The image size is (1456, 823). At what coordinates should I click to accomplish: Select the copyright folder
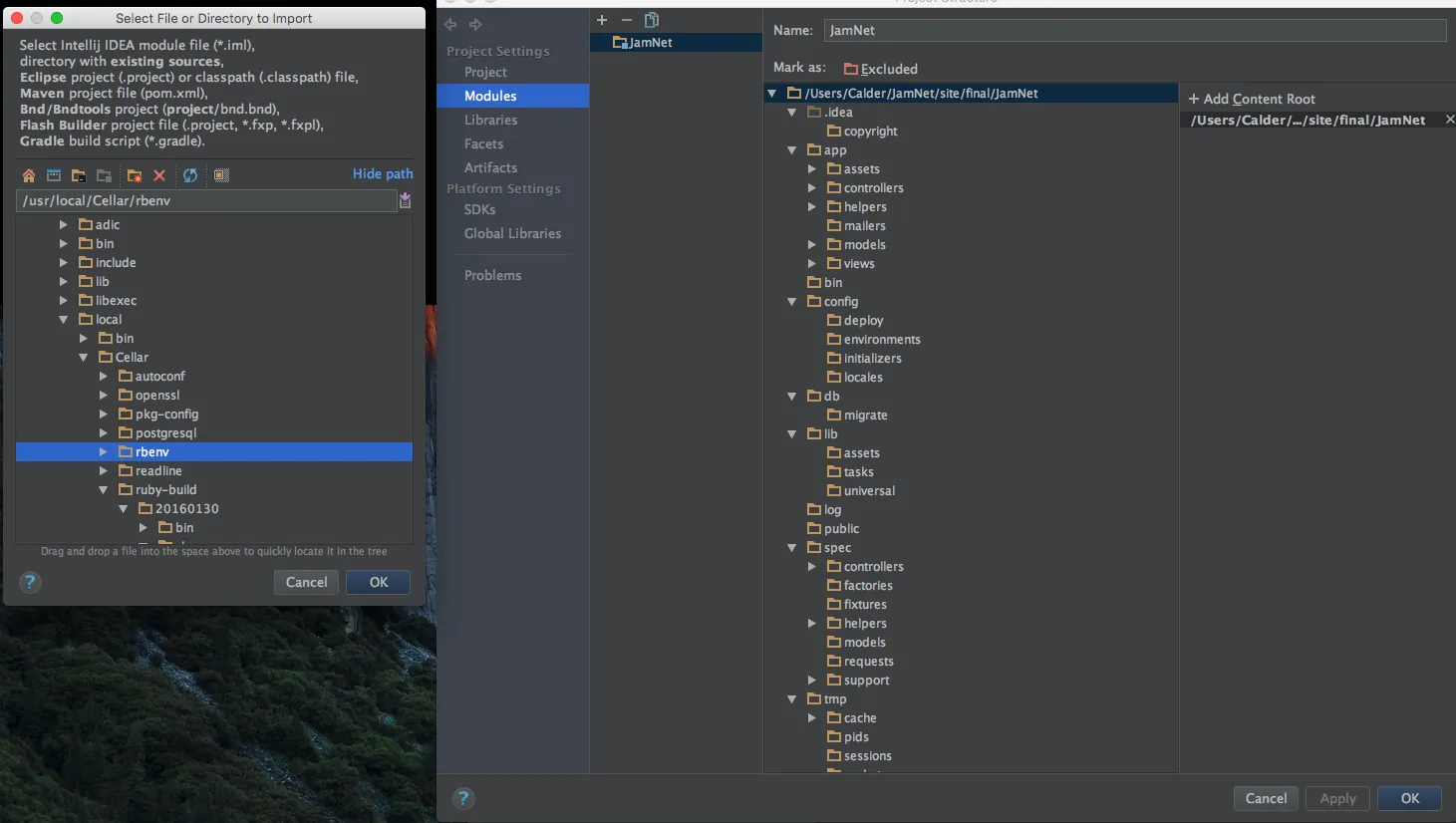[x=863, y=132]
